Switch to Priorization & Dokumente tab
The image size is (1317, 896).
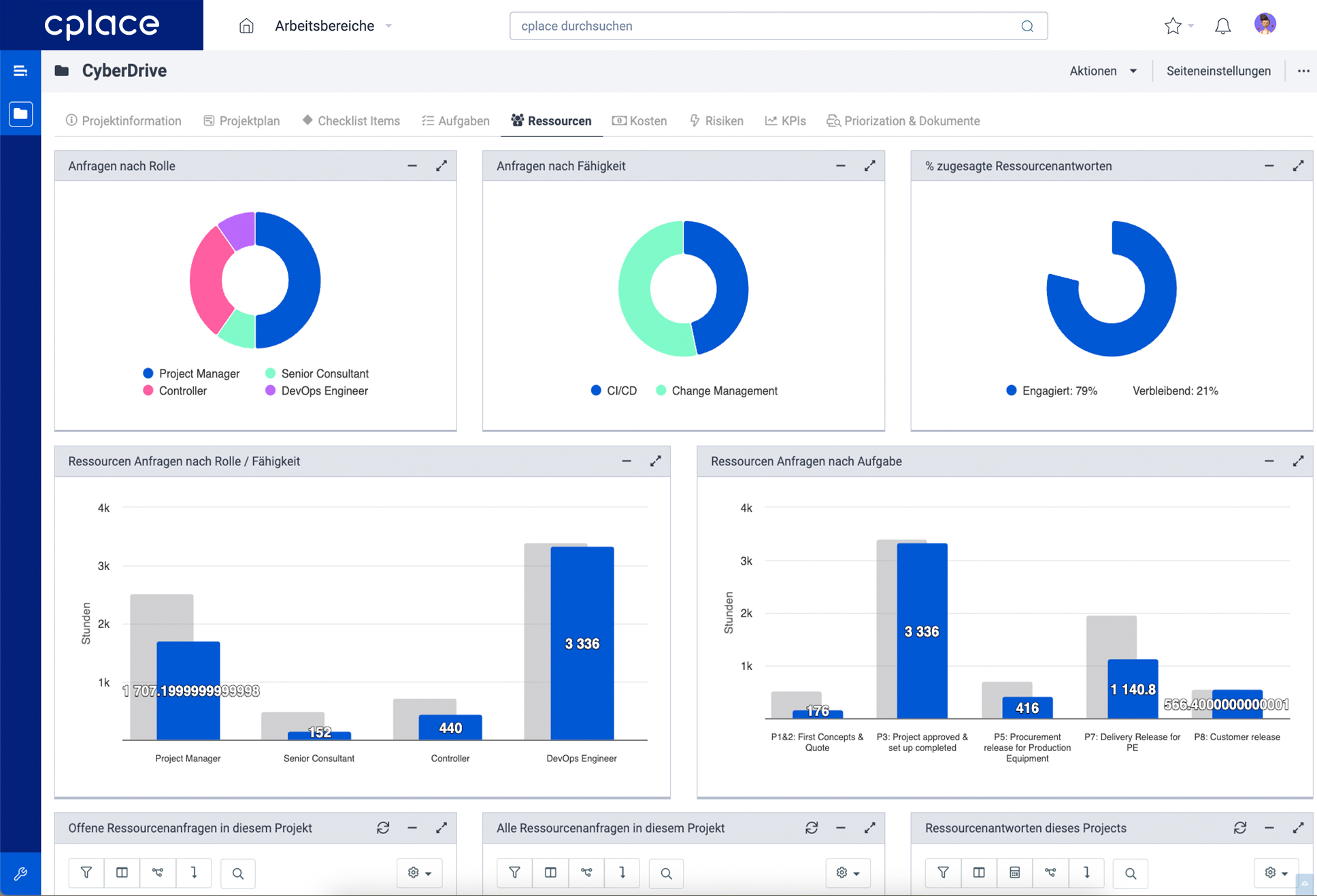pos(903,120)
